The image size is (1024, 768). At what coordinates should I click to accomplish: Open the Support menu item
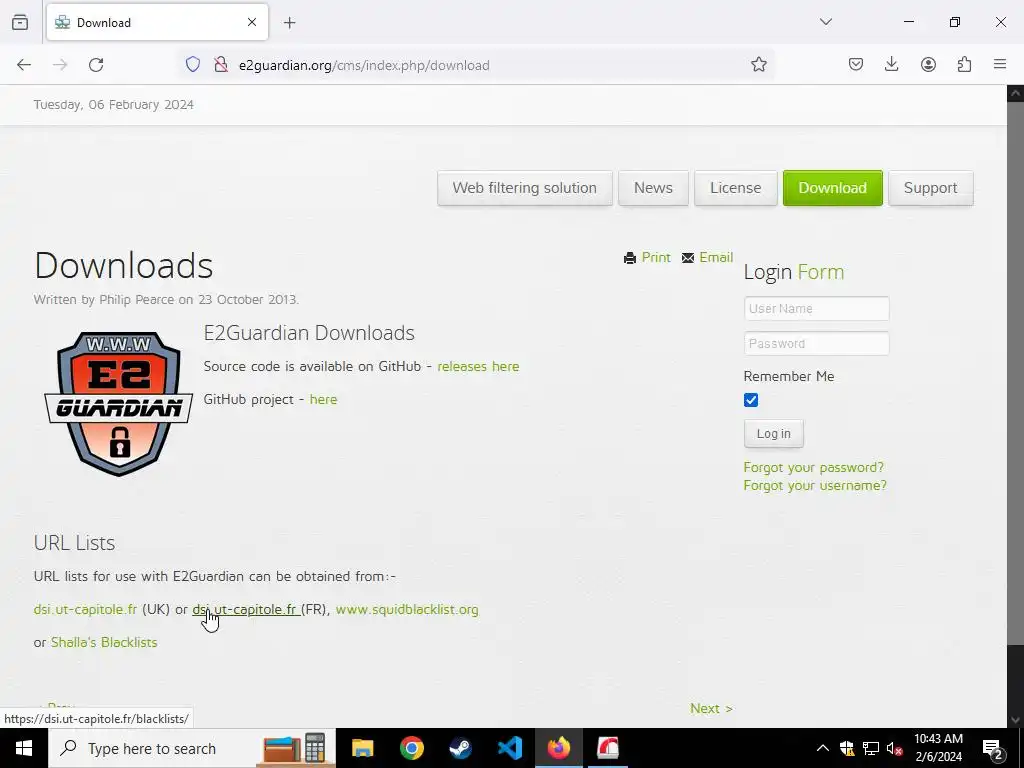[x=931, y=188]
